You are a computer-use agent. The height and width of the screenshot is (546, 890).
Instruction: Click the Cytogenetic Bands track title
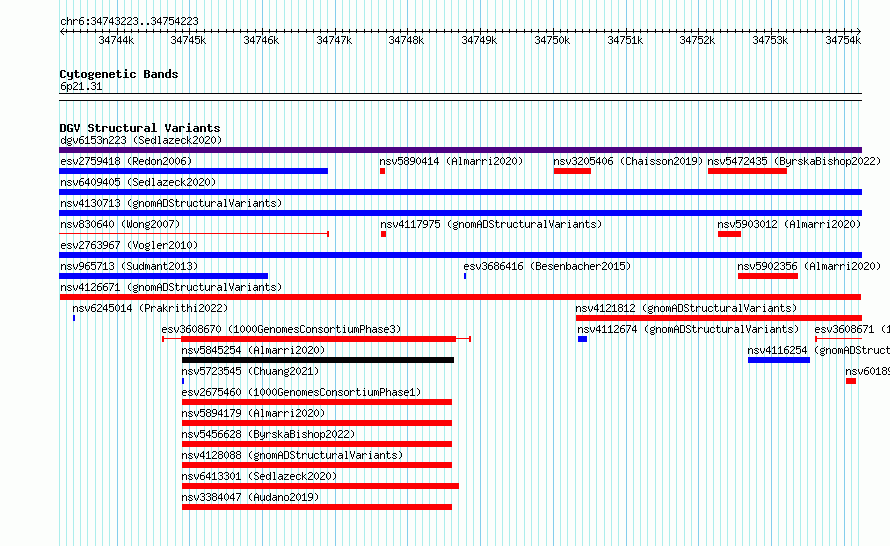tap(119, 74)
